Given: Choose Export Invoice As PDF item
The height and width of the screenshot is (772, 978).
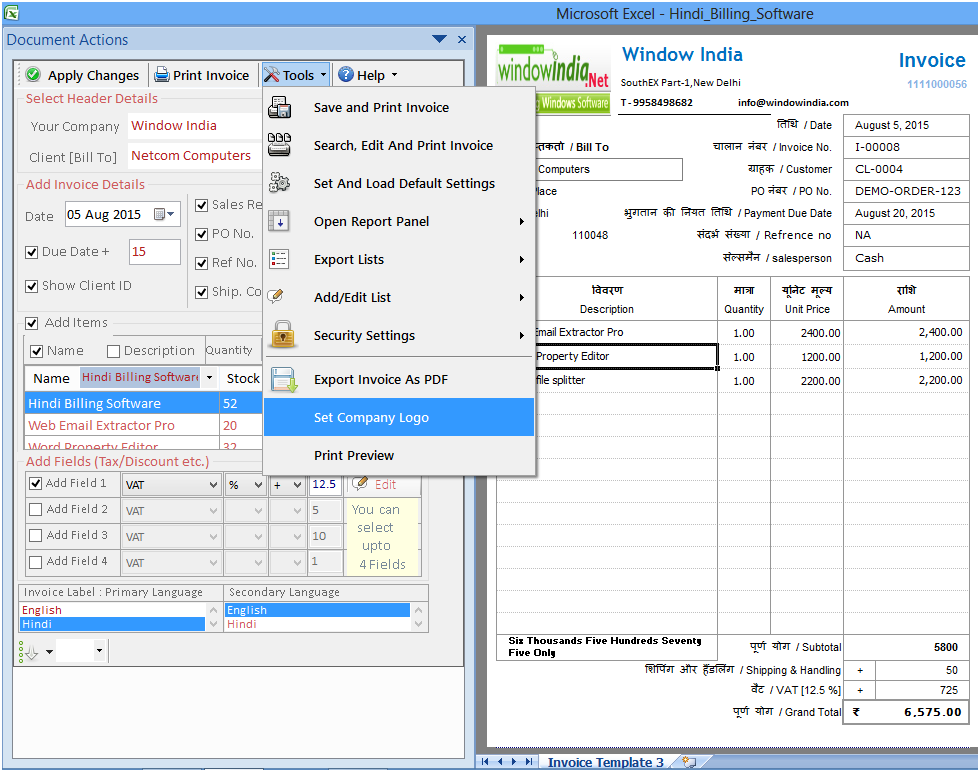Looking at the screenshot, I should (x=399, y=380).
